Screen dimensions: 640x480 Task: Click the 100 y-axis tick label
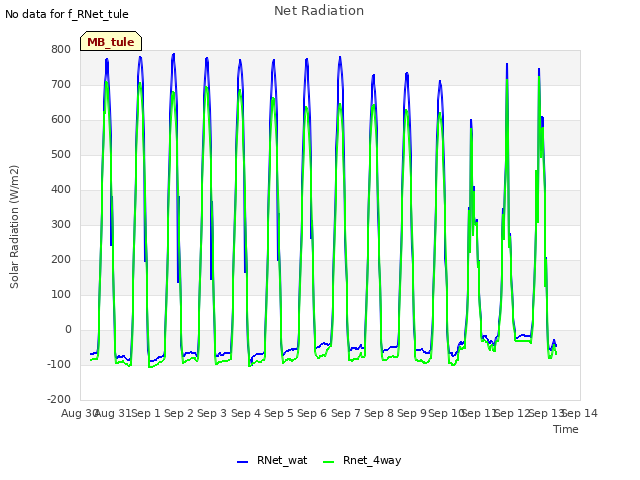pos(61,295)
